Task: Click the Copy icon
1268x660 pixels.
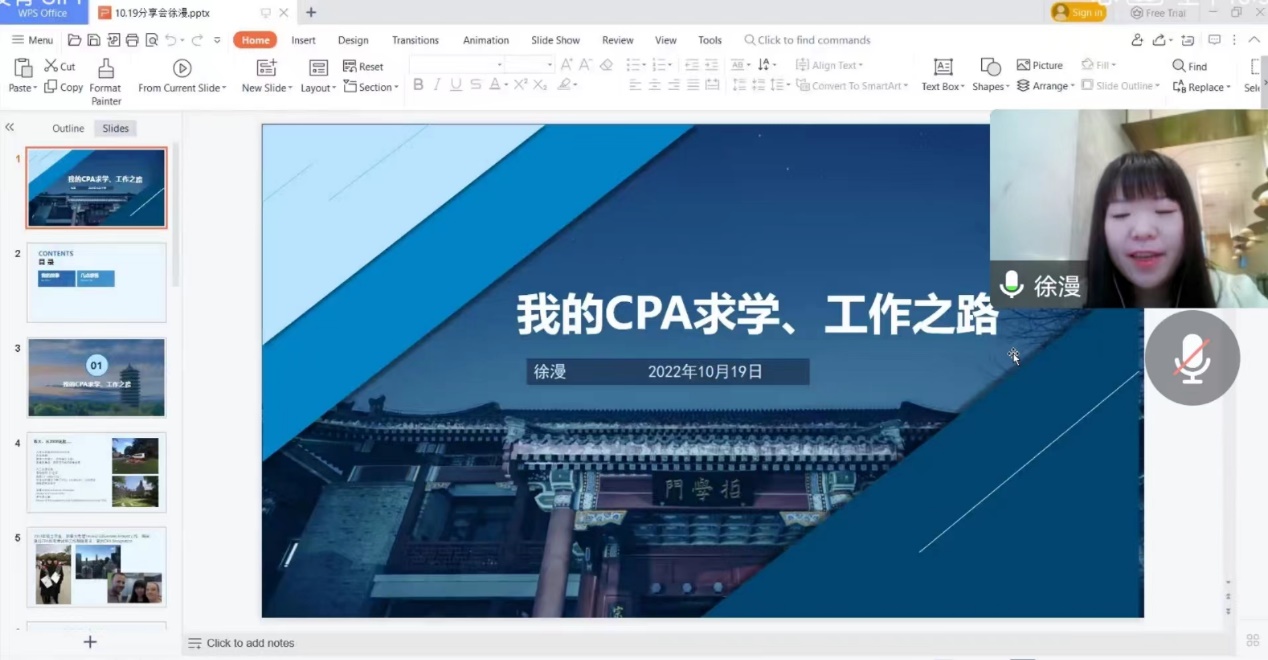Action: click(x=51, y=87)
